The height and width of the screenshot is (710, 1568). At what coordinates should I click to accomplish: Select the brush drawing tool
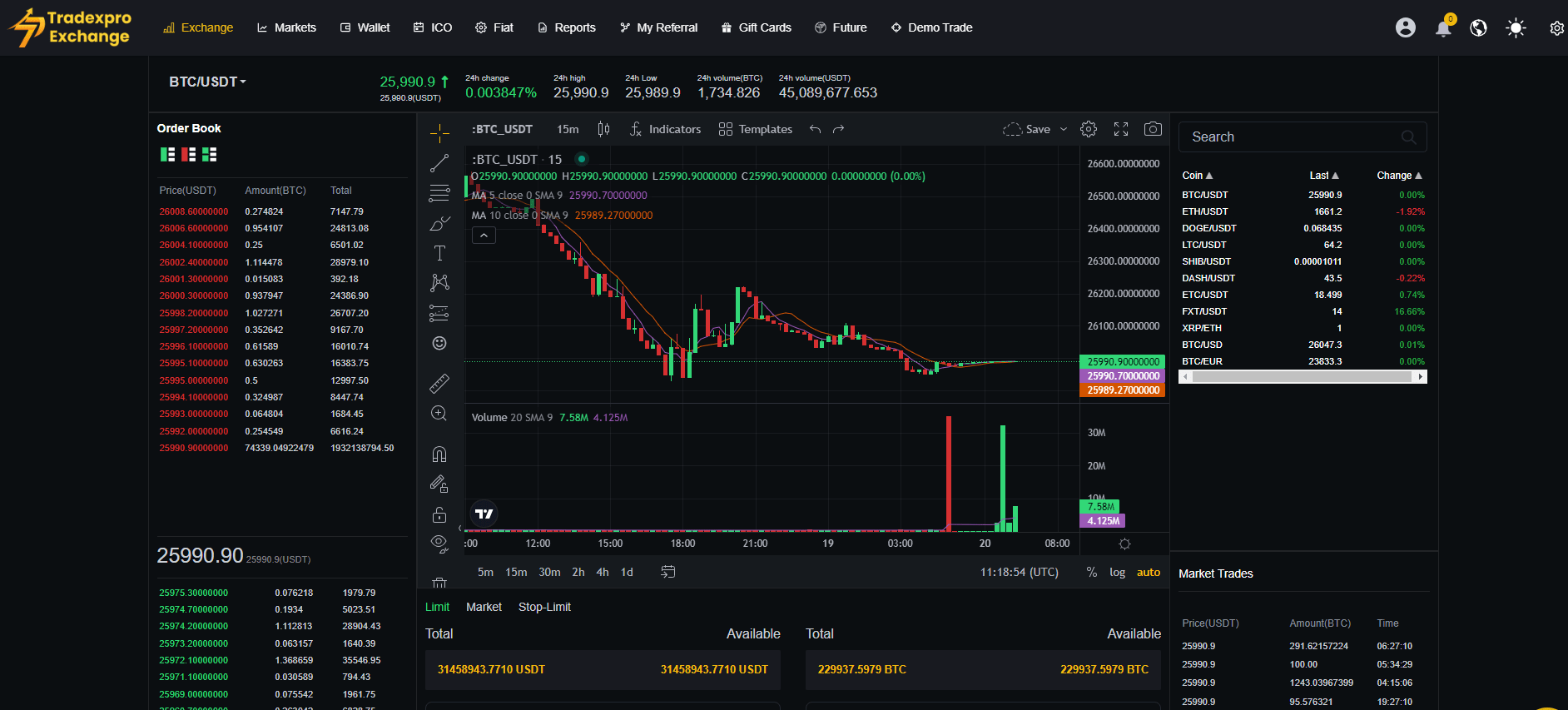[x=439, y=223]
